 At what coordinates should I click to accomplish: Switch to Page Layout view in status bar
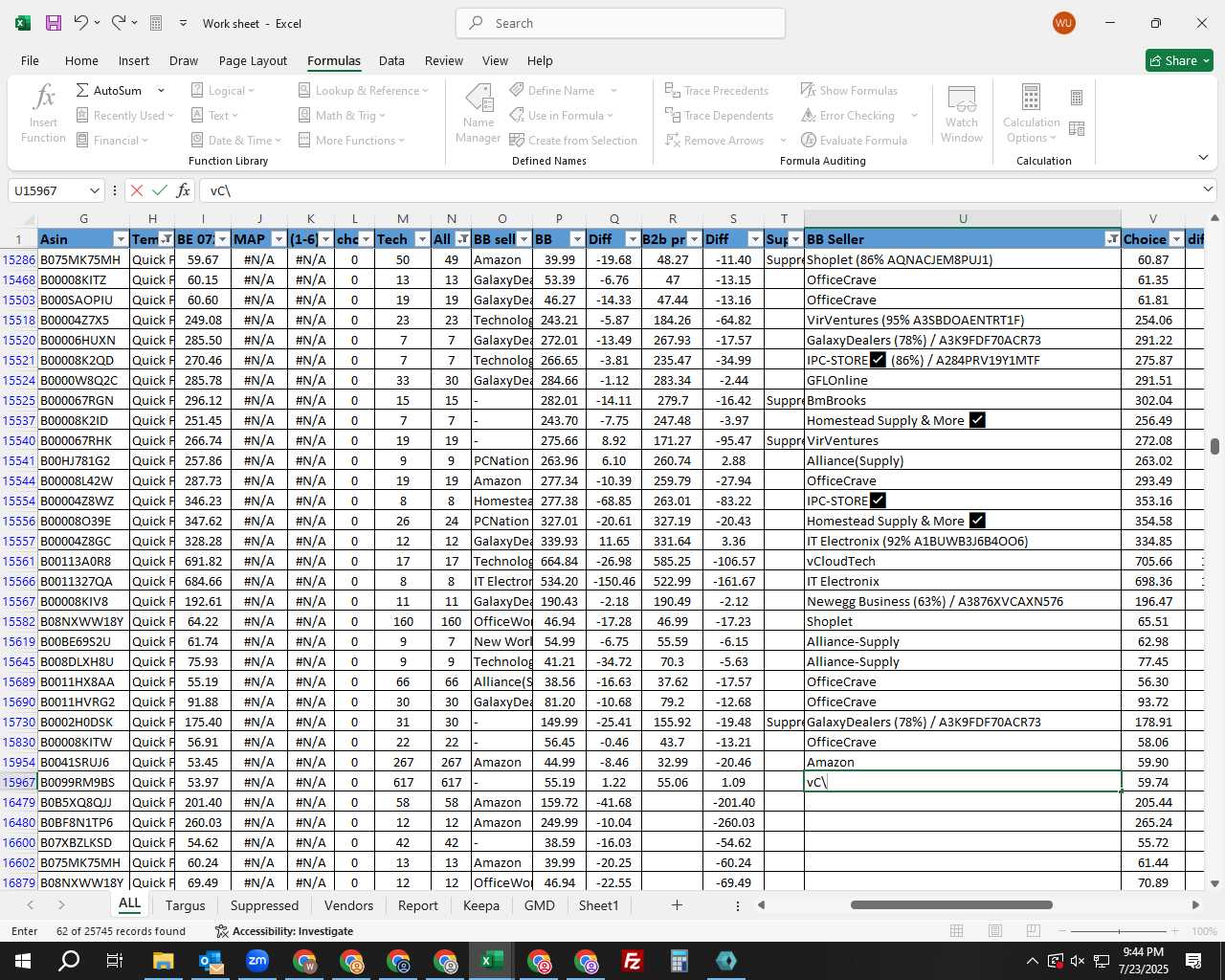click(995, 931)
